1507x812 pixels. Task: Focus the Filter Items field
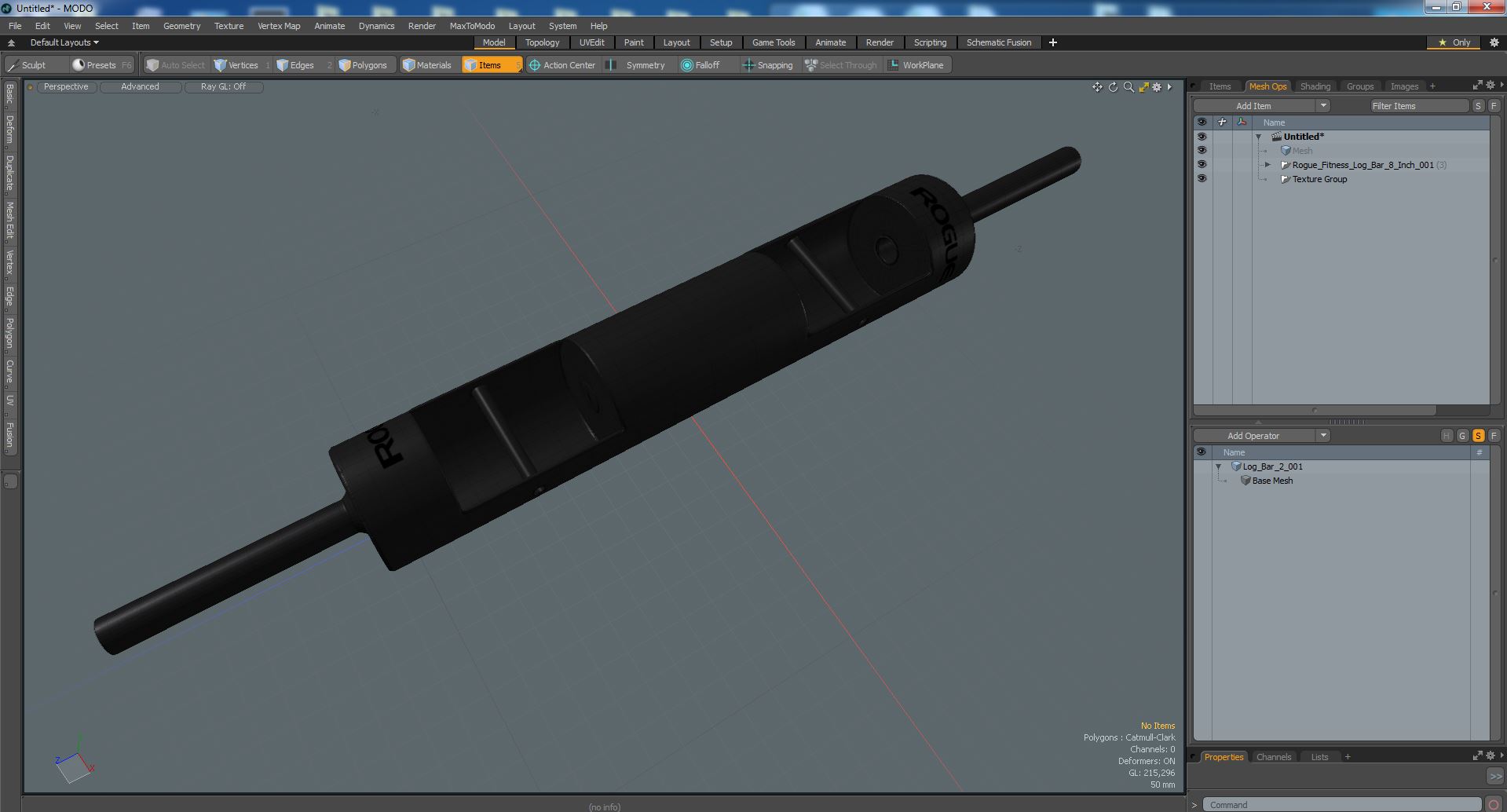coord(1419,106)
